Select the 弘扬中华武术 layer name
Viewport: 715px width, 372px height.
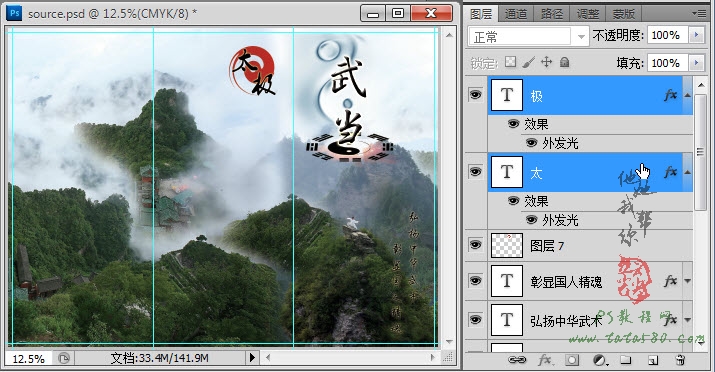click(566, 321)
